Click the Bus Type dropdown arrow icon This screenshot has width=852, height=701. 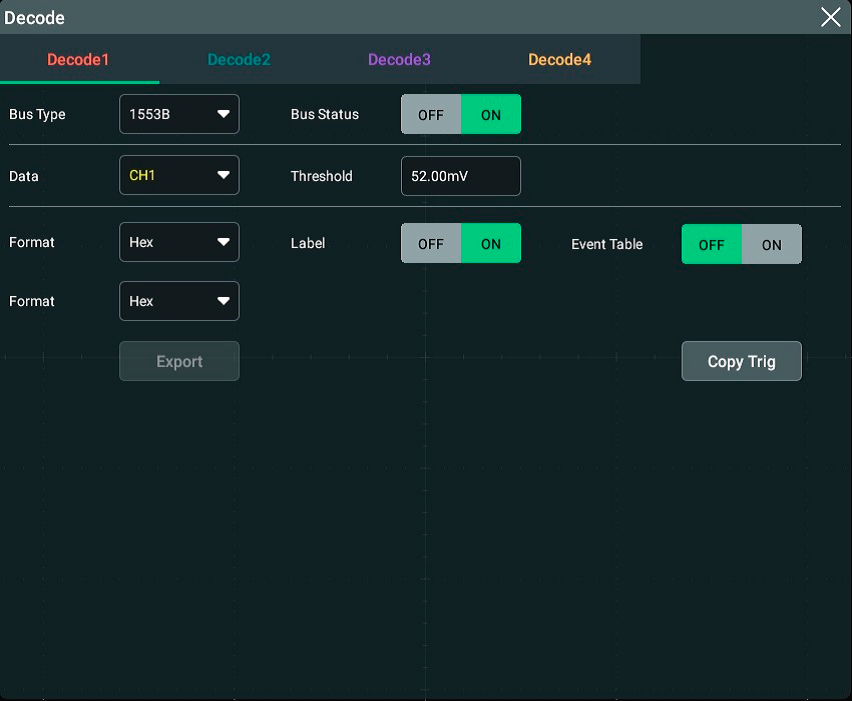223,115
